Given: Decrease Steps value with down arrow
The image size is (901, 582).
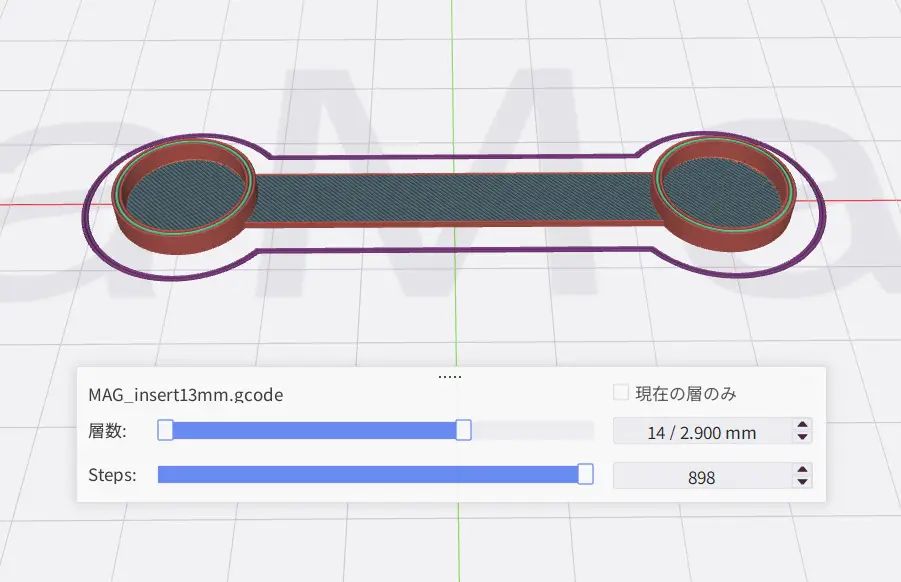Looking at the screenshot, I should click(801, 482).
